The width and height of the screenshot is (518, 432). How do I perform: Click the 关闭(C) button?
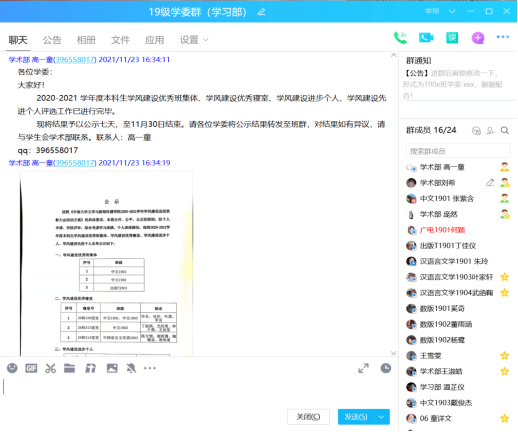click(x=308, y=417)
